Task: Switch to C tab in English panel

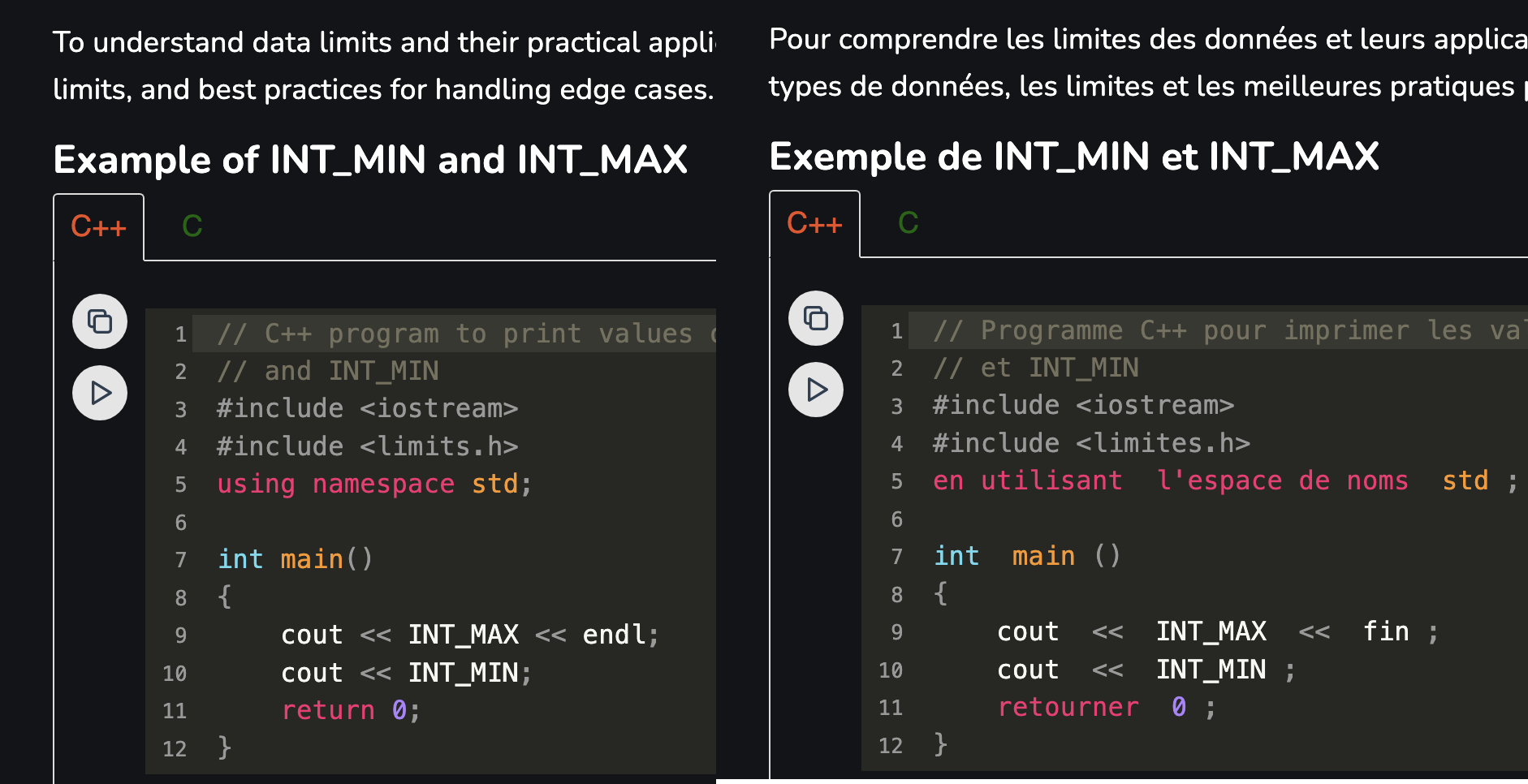Action: tap(192, 226)
